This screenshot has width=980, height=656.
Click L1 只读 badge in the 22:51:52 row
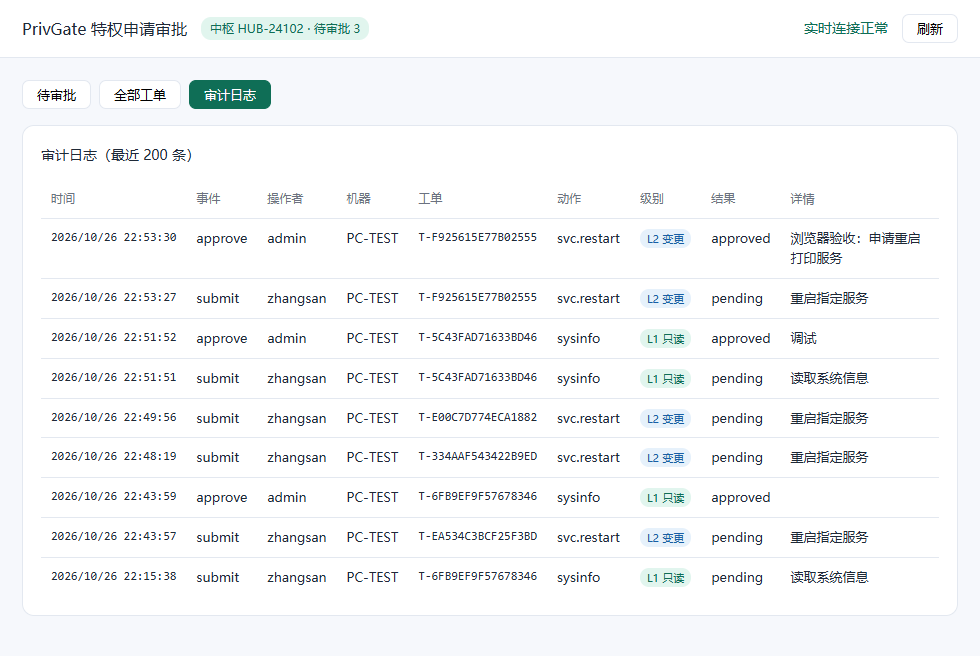[665, 339]
